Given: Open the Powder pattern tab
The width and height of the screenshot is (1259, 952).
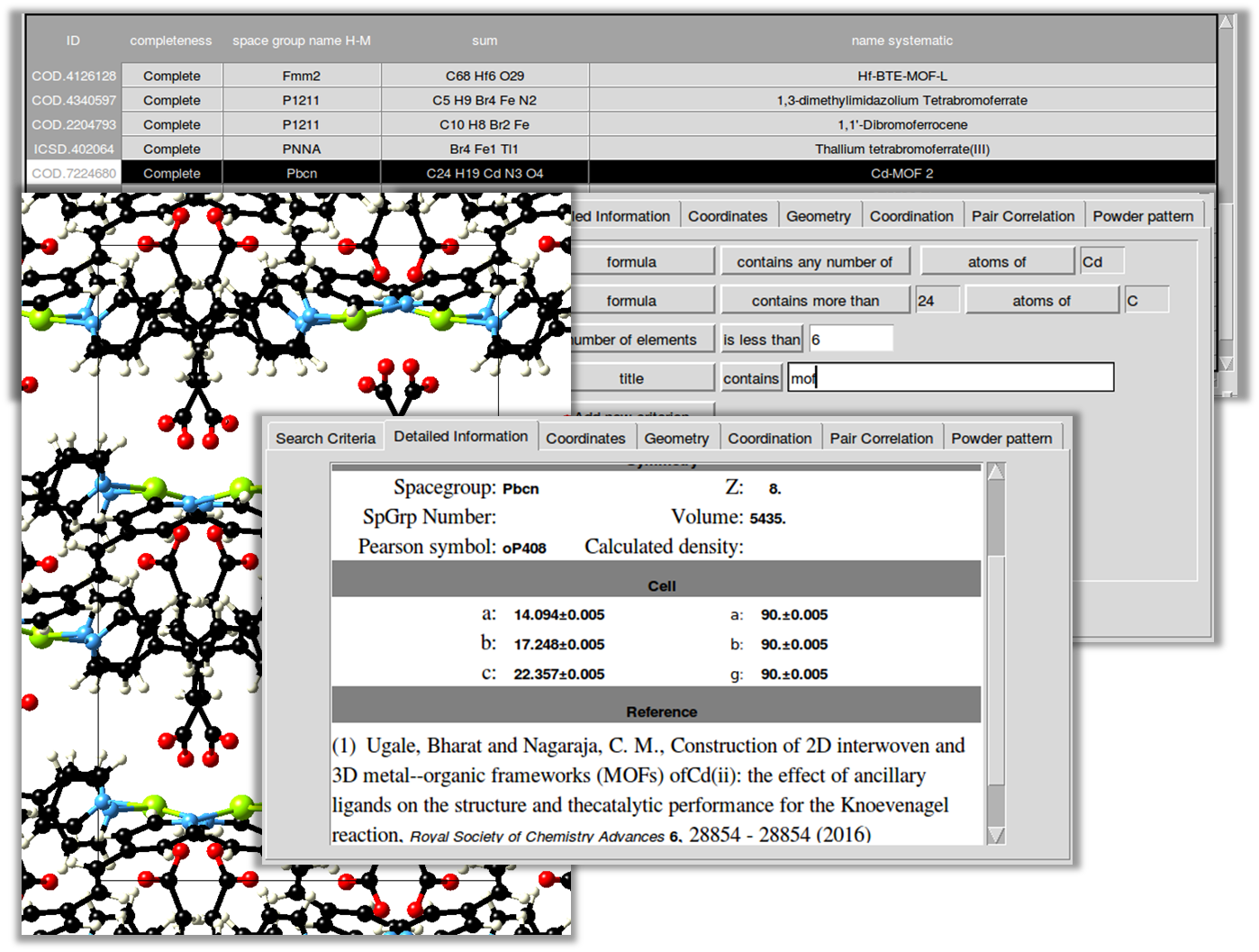Looking at the screenshot, I should (1001, 438).
